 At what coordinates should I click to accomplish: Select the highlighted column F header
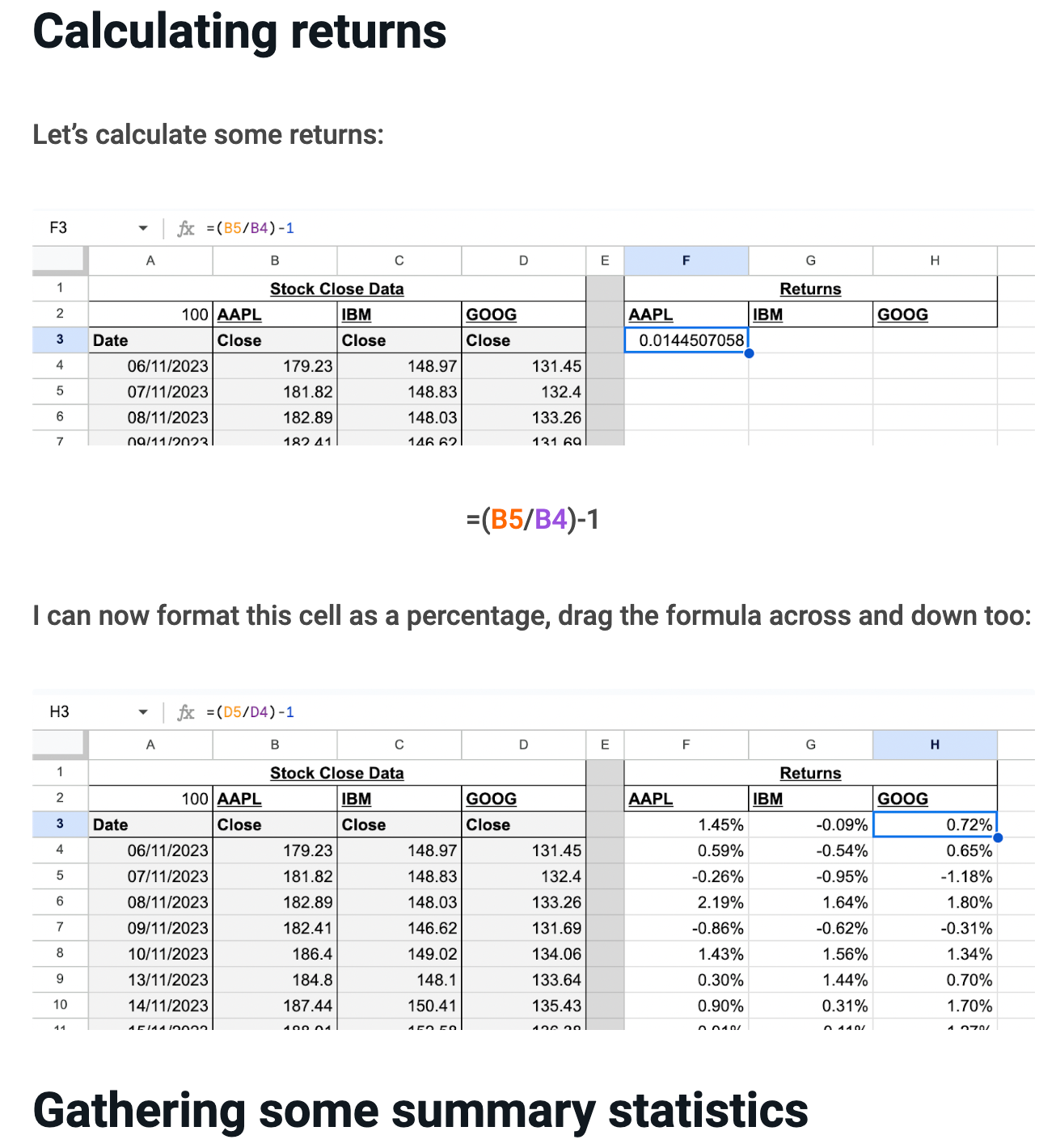coord(686,260)
